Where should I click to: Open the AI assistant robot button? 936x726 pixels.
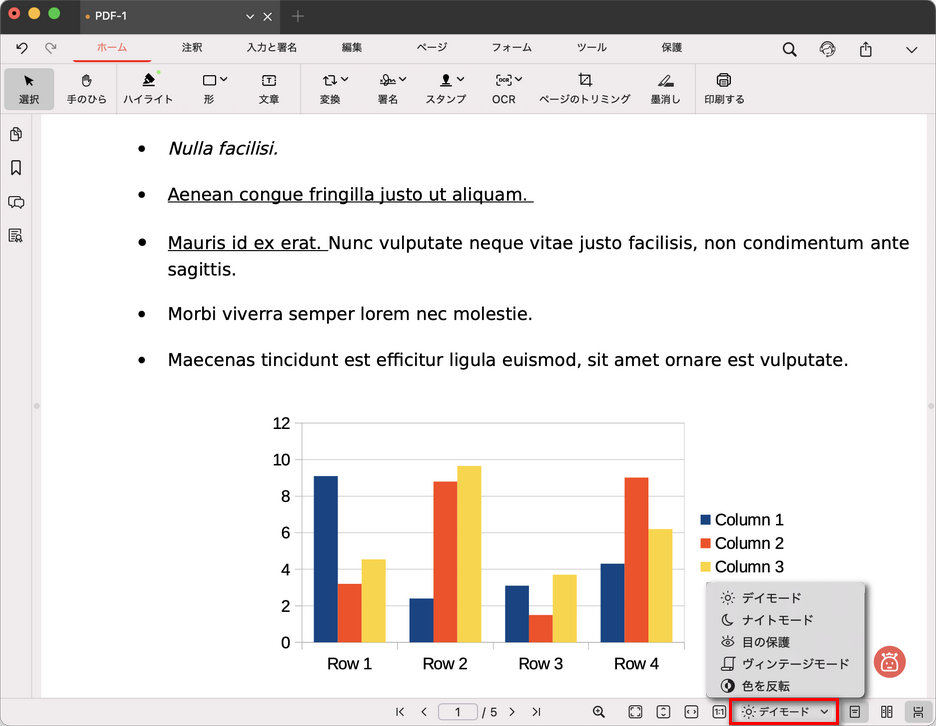tap(889, 661)
